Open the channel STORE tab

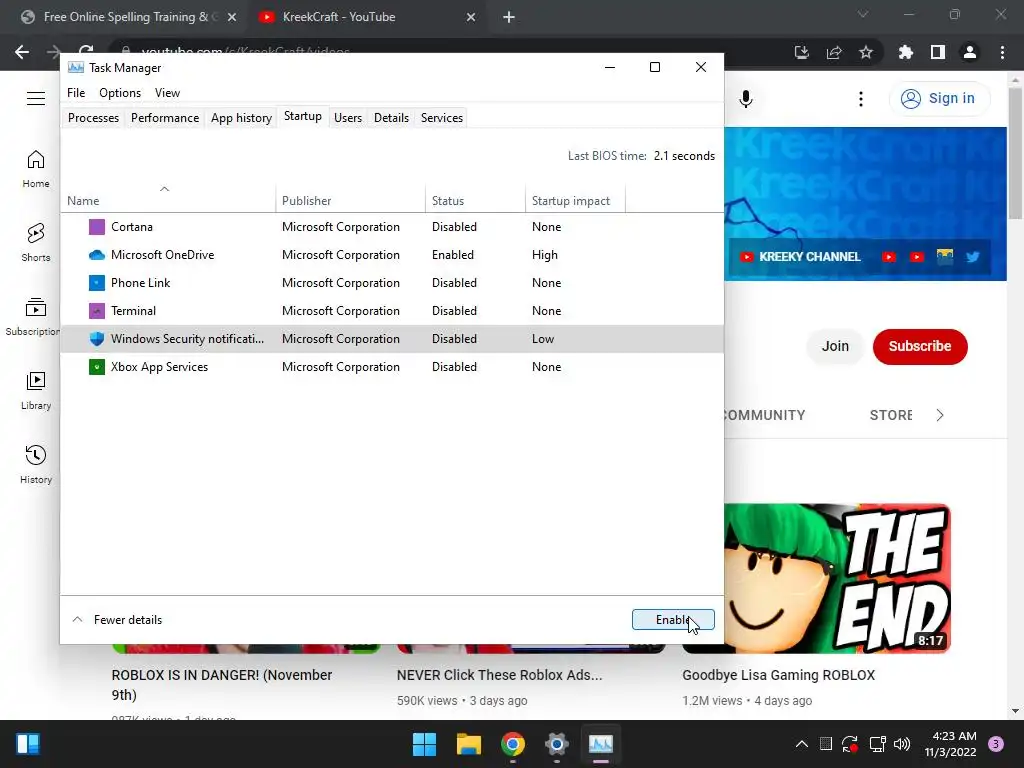coord(891,415)
